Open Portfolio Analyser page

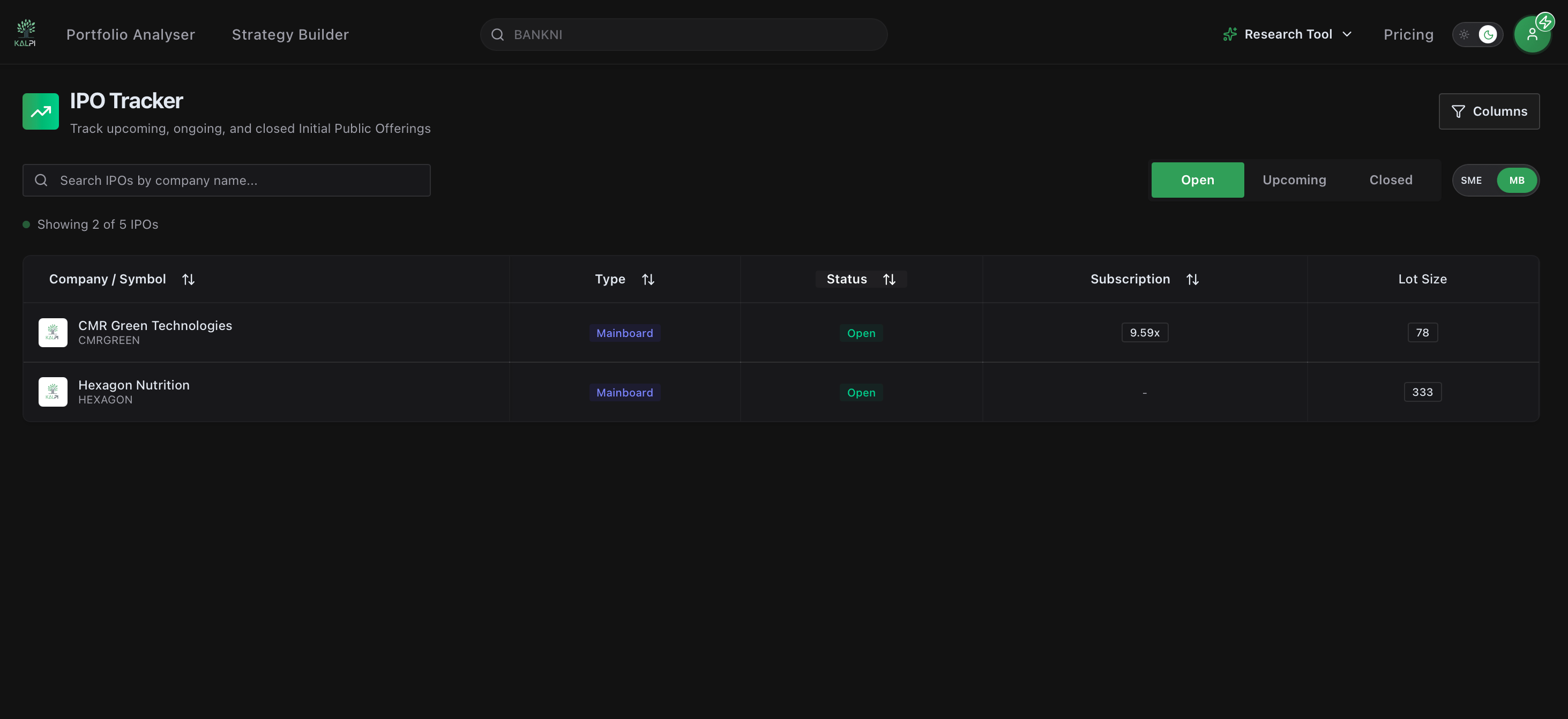point(131,35)
